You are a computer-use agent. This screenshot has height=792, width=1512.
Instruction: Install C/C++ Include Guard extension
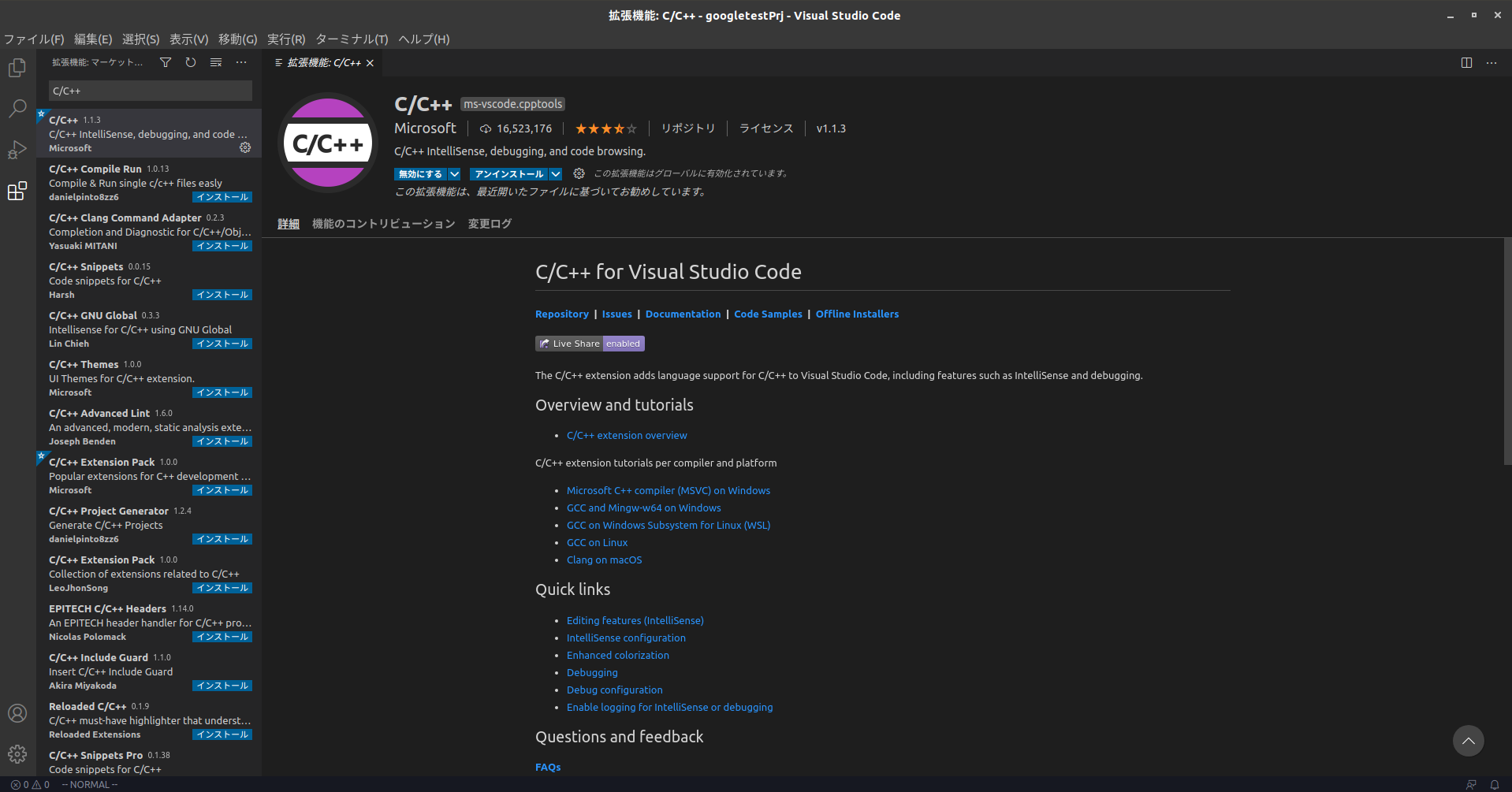point(222,686)
